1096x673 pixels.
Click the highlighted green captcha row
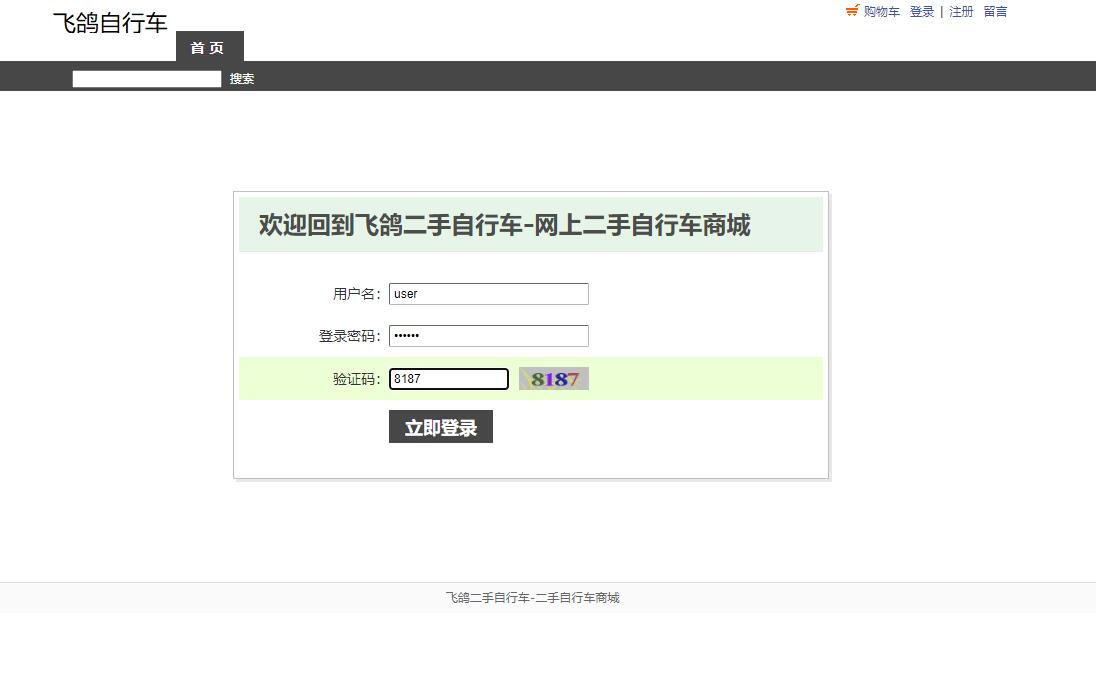coord(700,378)
